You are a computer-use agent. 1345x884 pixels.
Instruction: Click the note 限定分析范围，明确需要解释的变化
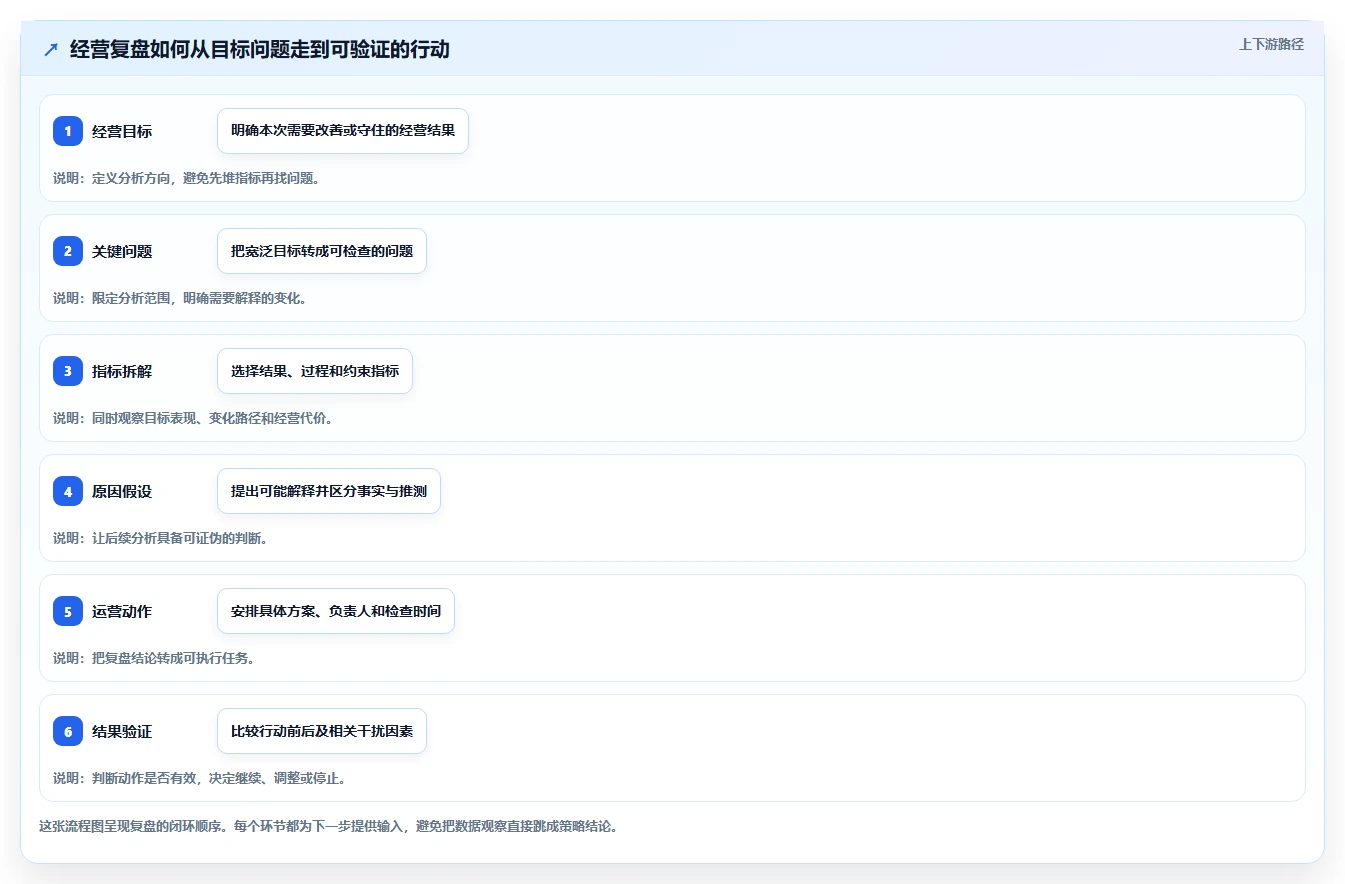(x=199, y=298)
